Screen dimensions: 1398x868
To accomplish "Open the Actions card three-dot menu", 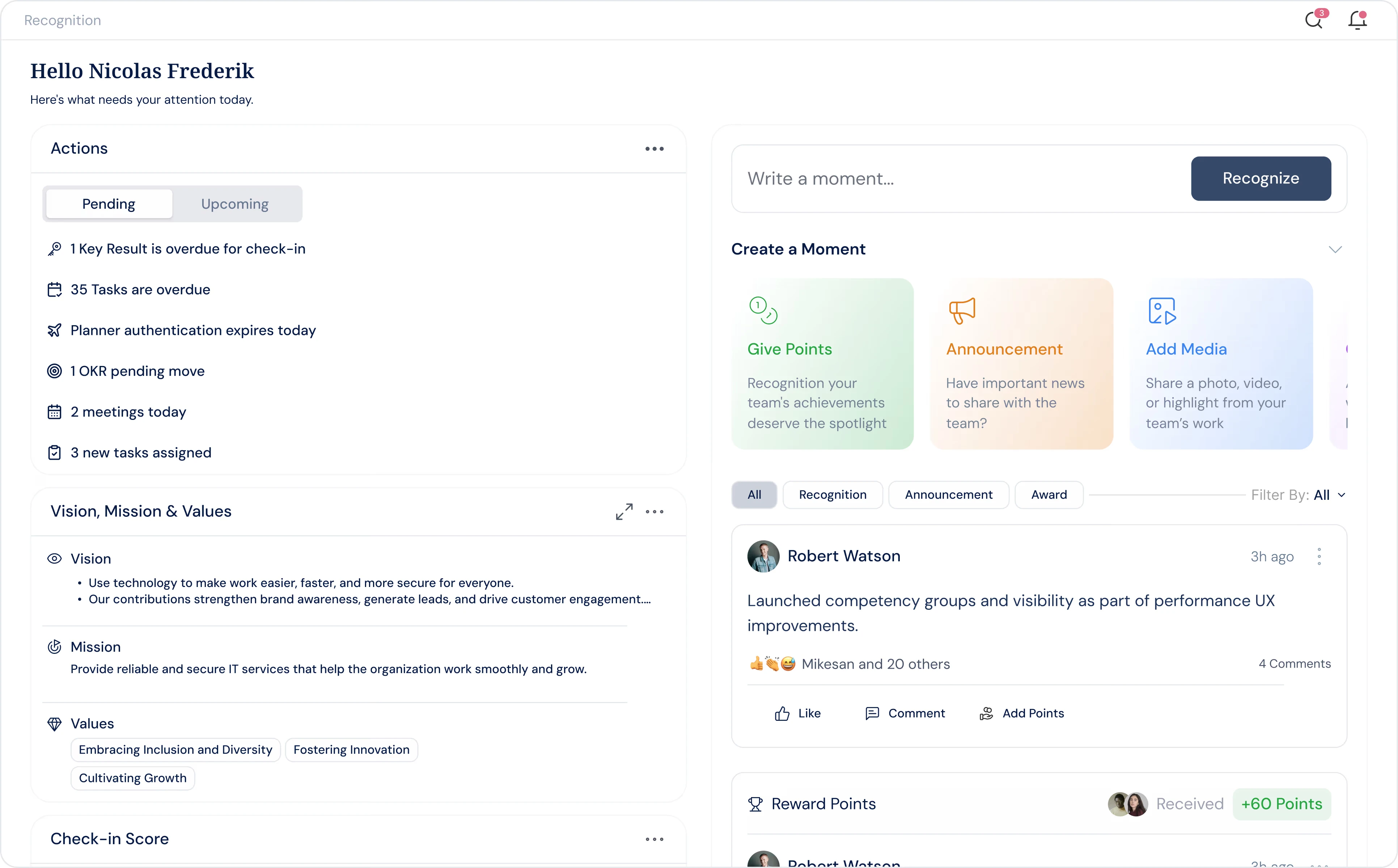I will 654,149.
